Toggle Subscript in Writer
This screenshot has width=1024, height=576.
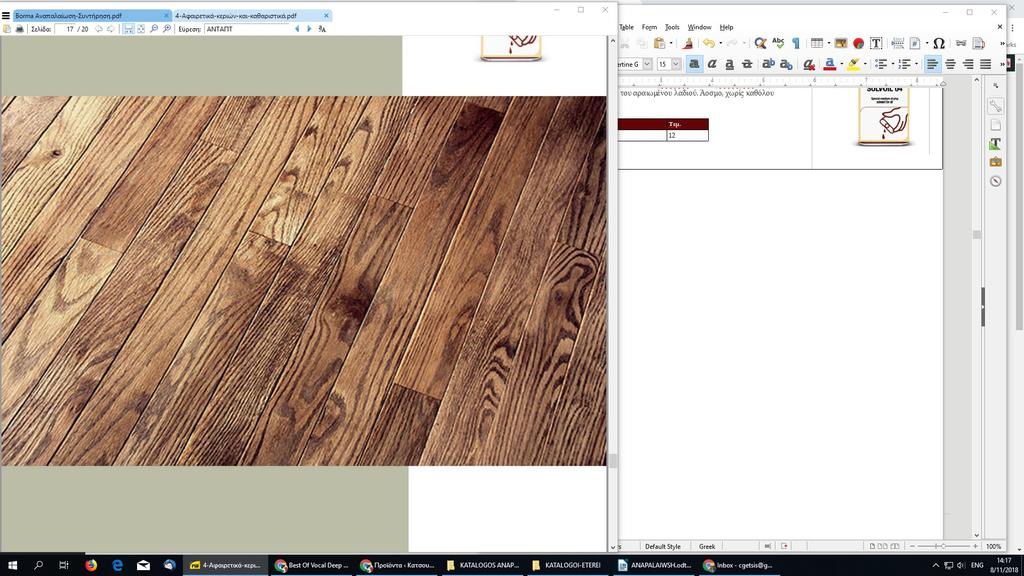786,64
